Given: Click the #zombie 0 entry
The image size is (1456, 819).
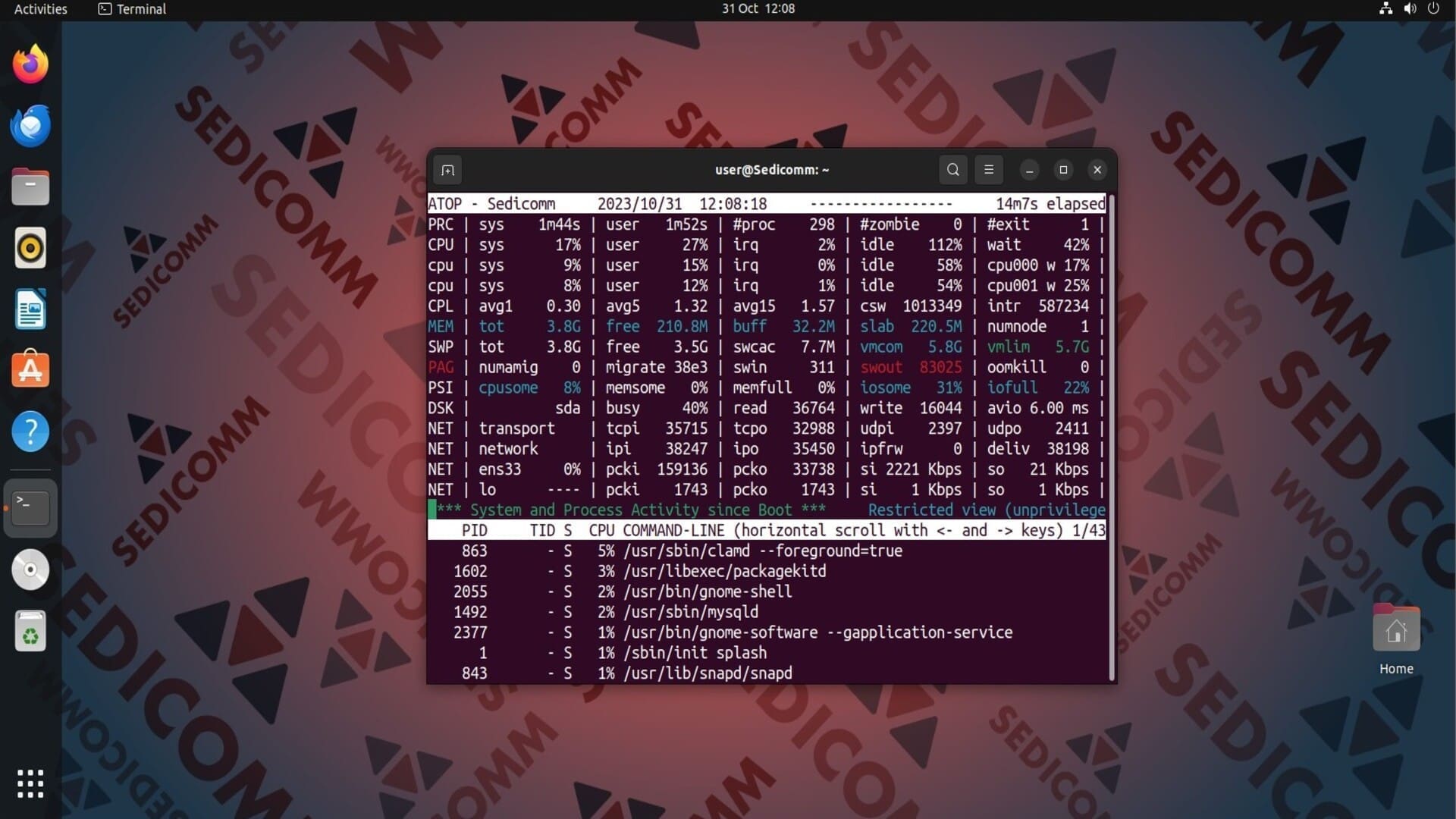Looking at the screenshot, I should [x=911, y=224].
